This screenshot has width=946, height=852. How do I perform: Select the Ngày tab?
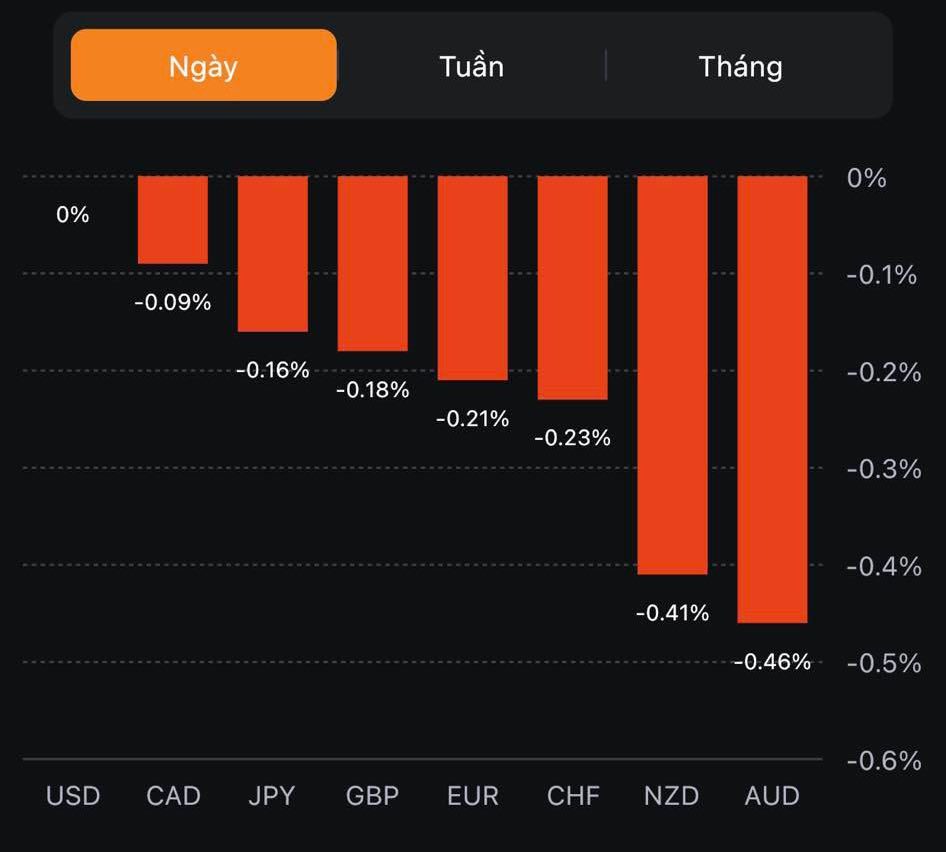click(203, 66)
